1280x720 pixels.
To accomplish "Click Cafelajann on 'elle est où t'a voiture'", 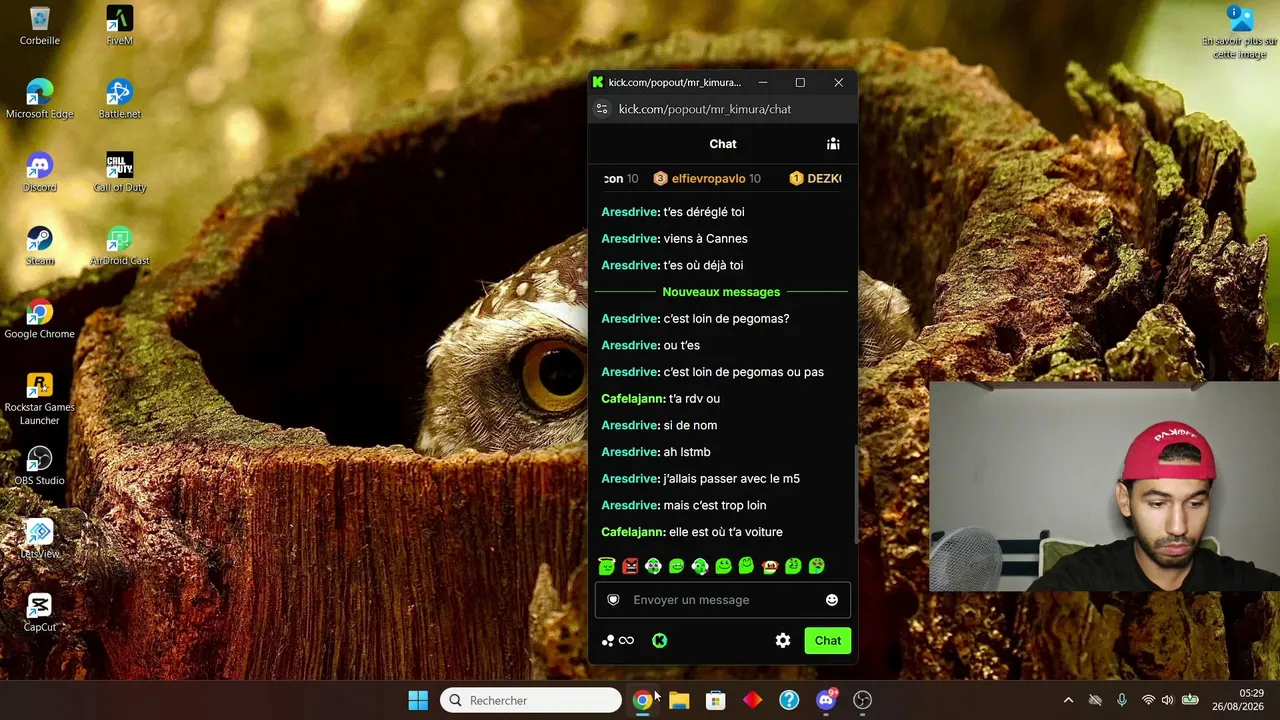I will 633,532.
